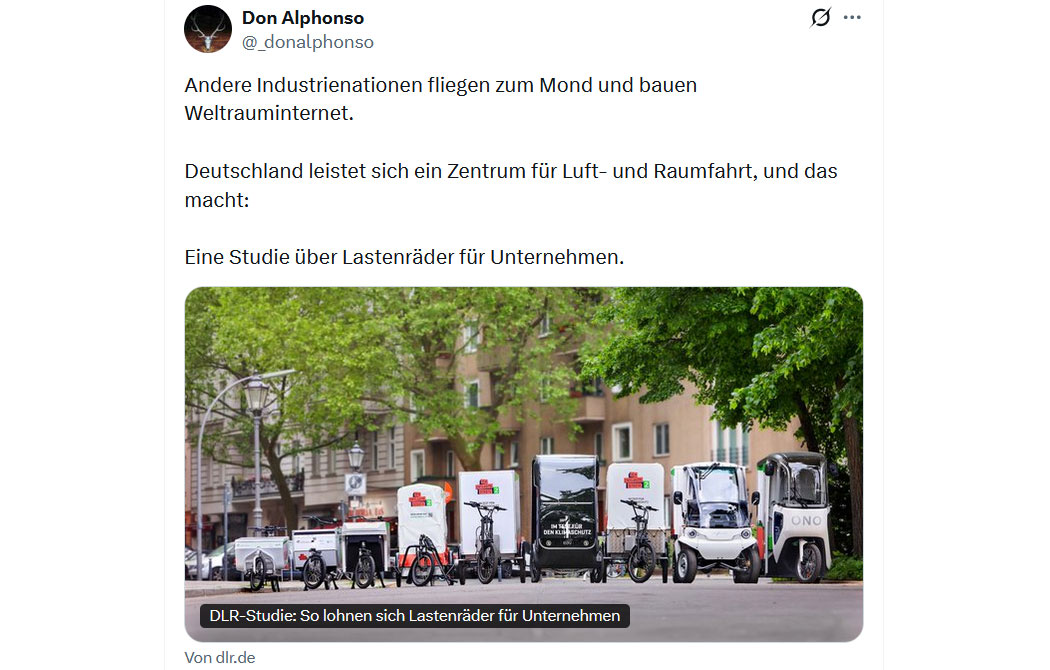The height and width of the screenshot is (670, 1050).
Task: Click the DLR-Studie Lastenräder caption label
Action: (415, 616)
